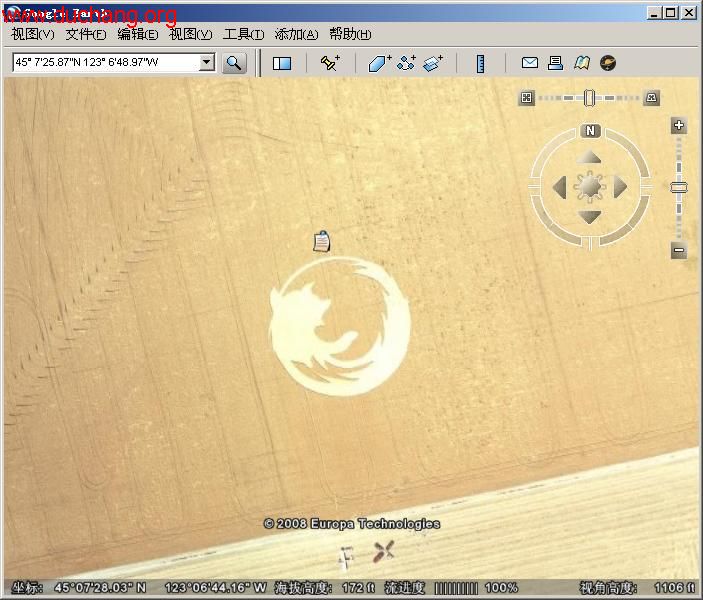Click the 123°06'44.16" W coordinate status

coord(216,587)
